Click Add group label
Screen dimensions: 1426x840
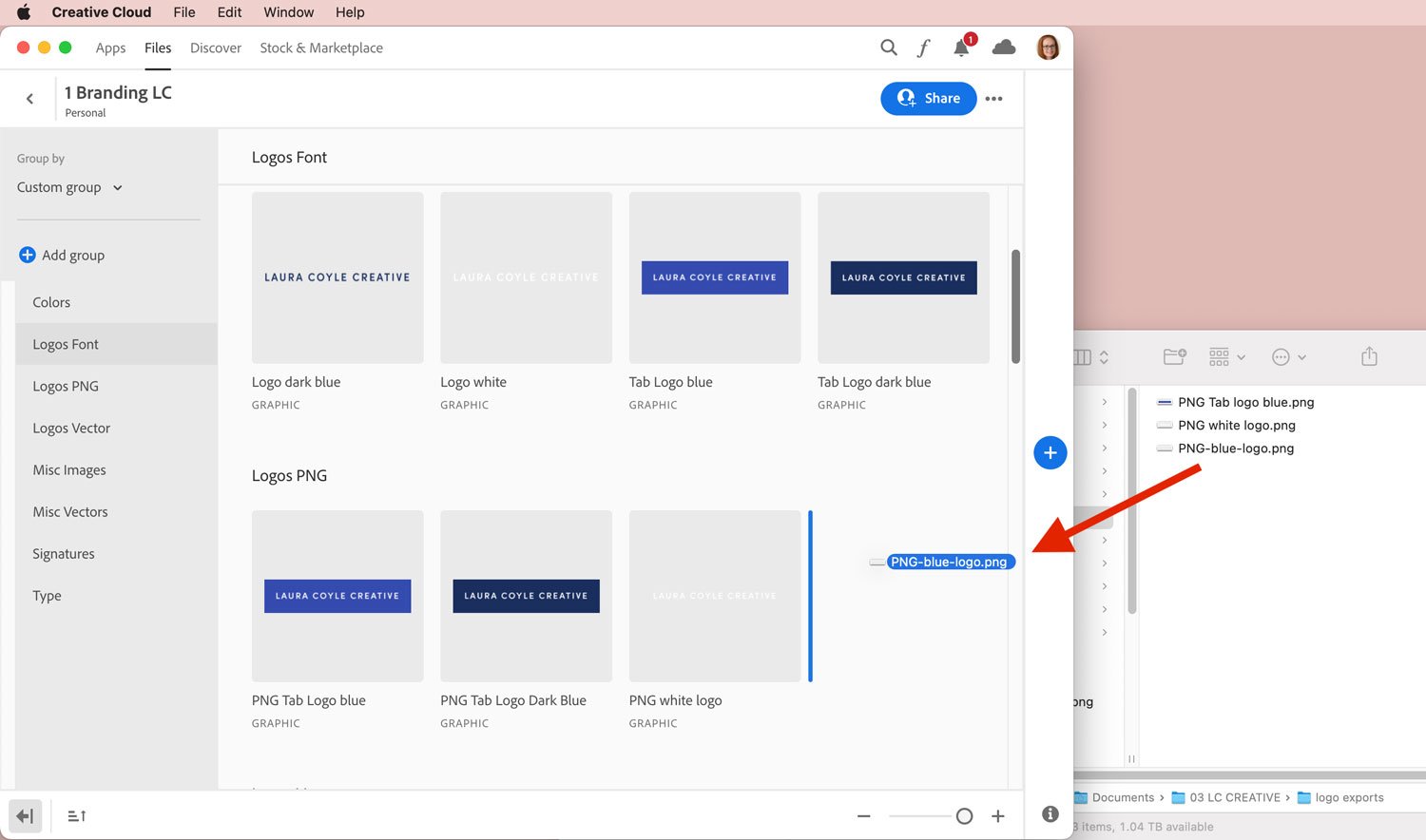(73, 255)
